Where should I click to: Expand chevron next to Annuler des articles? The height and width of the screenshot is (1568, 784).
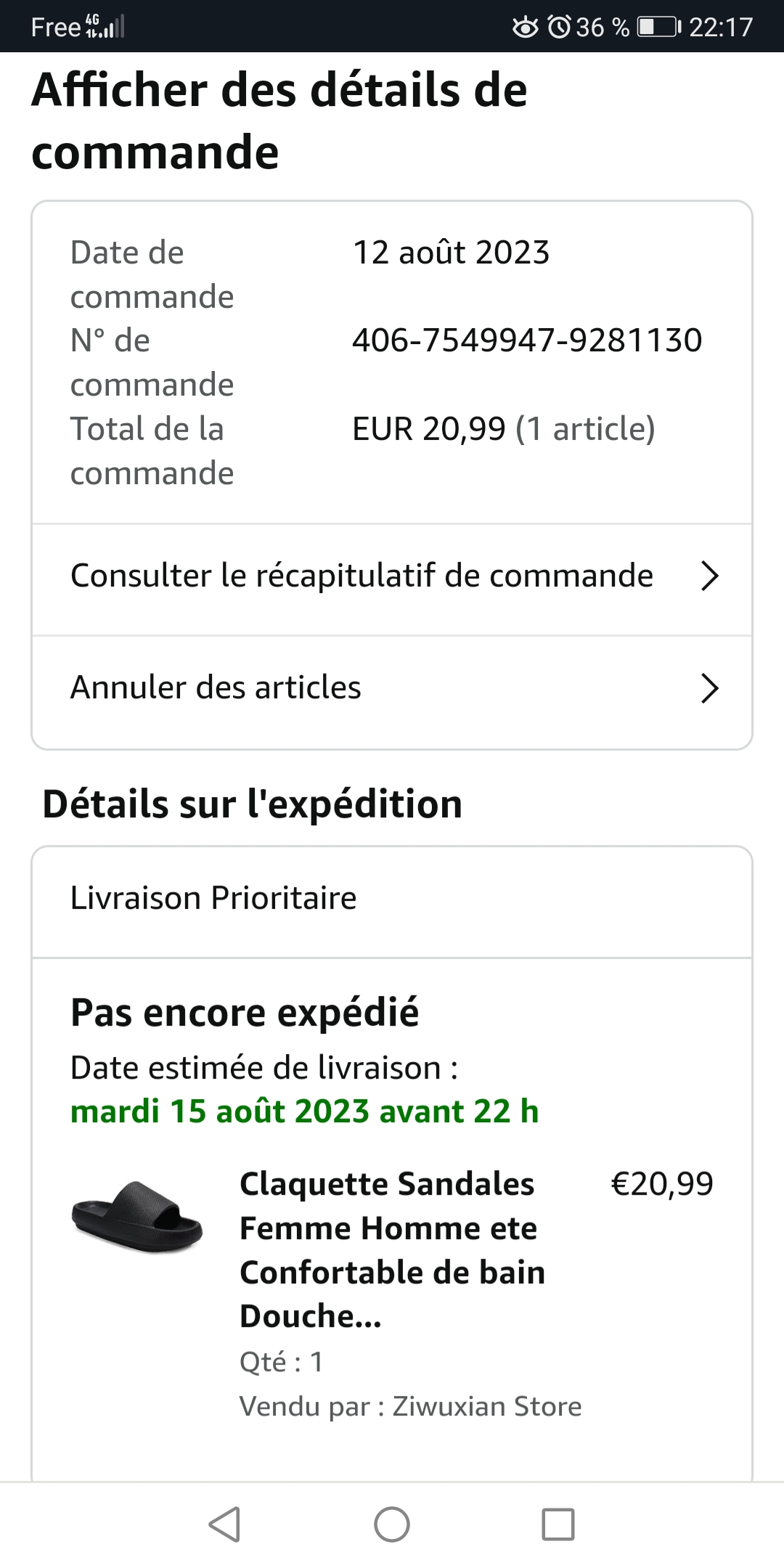(x=709, y=688)
